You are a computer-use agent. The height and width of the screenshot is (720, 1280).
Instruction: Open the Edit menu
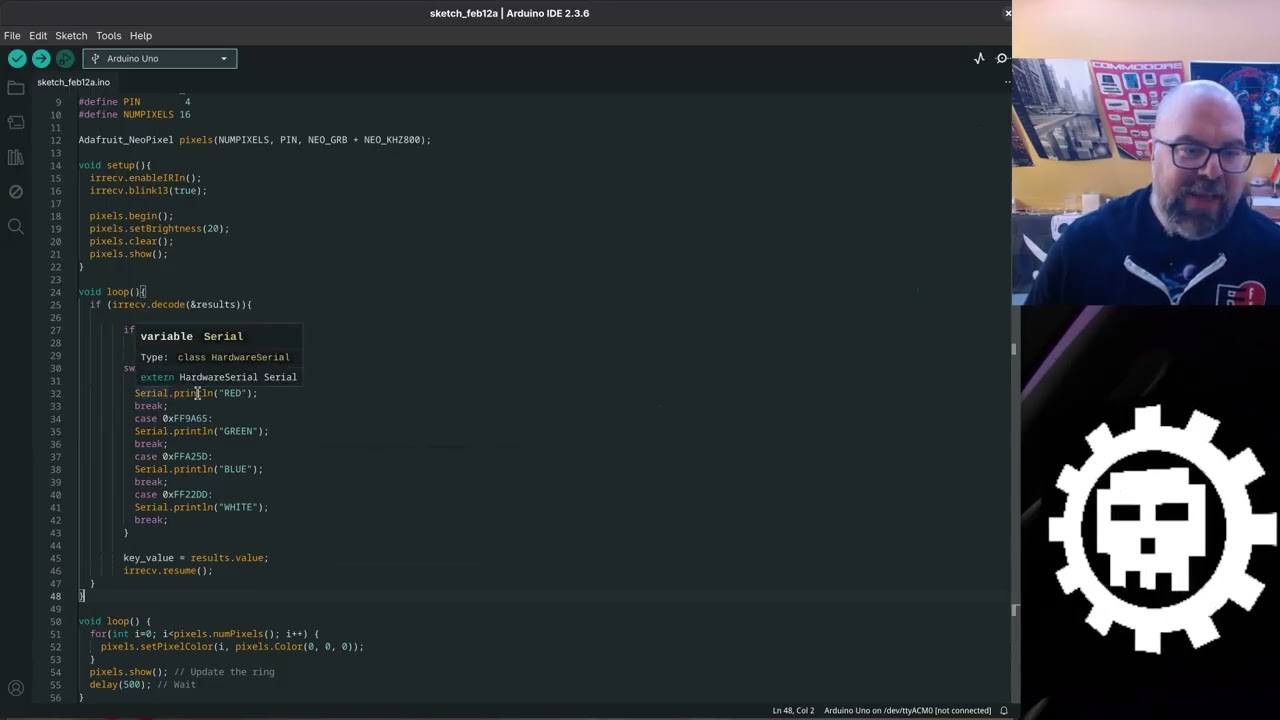click(38, 36)
